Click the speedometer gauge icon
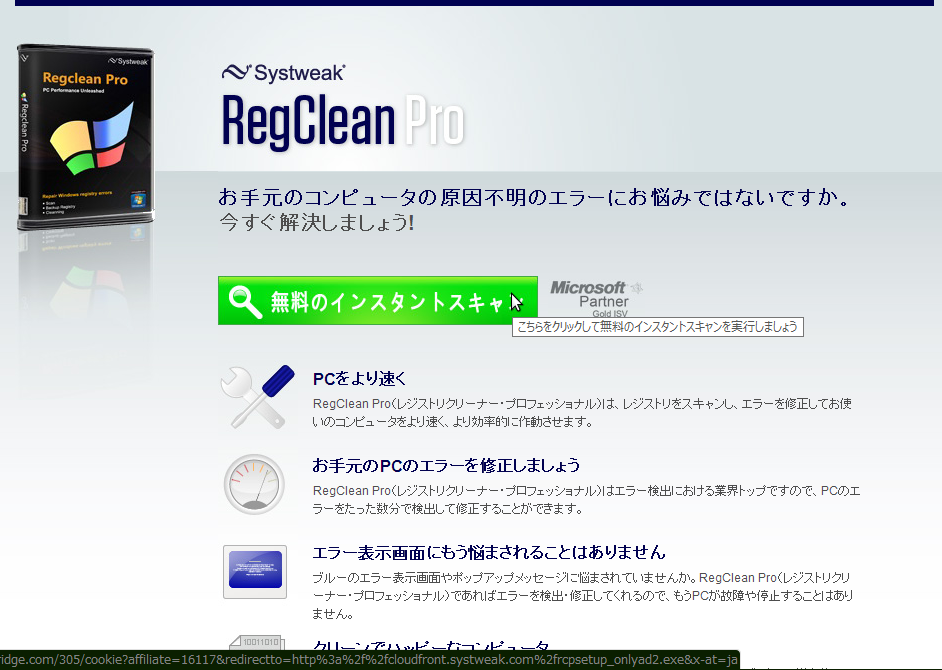942x670 pixels. point(254,484)
